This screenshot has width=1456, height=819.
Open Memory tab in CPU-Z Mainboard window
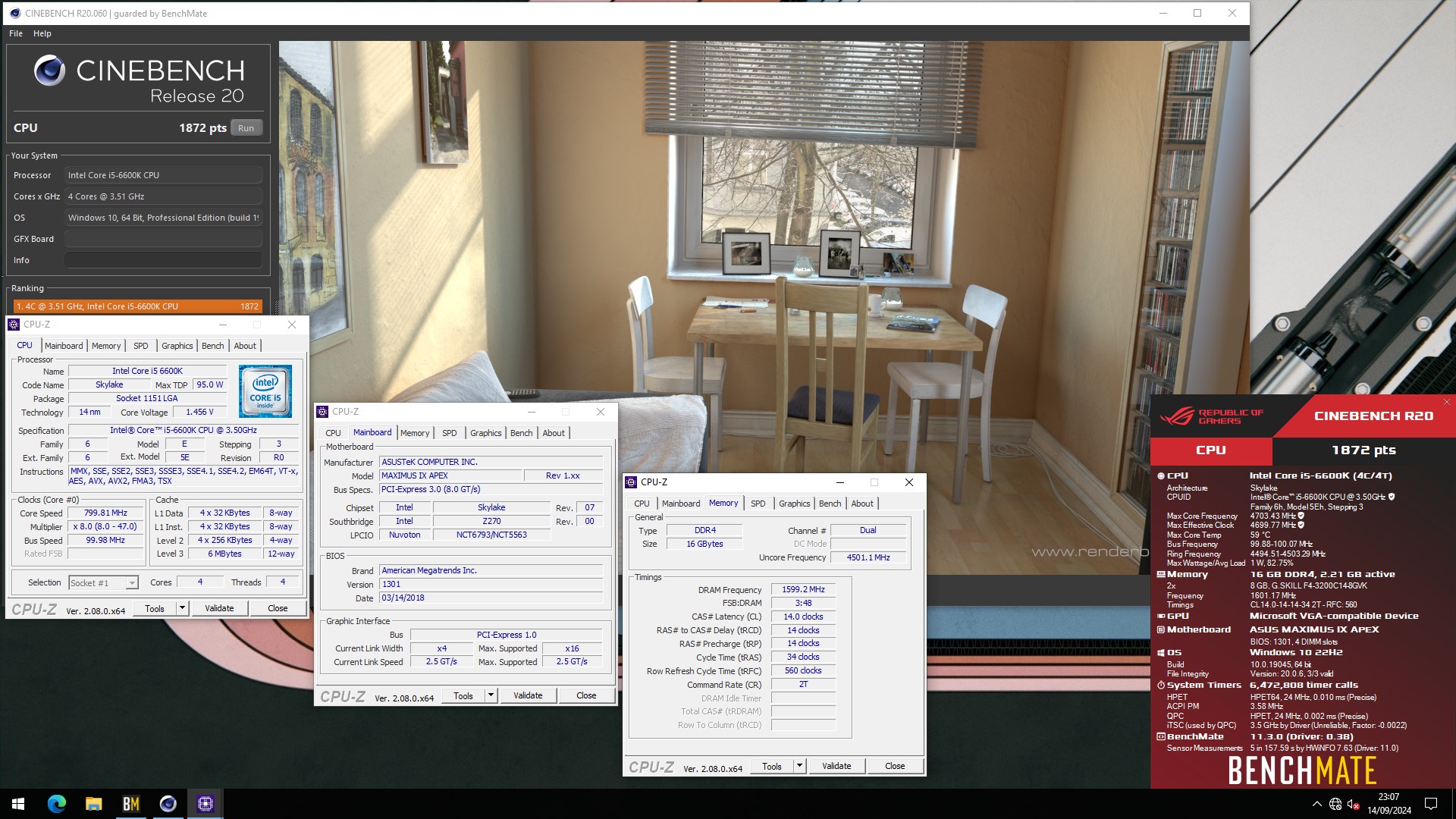tap(415, 433)
